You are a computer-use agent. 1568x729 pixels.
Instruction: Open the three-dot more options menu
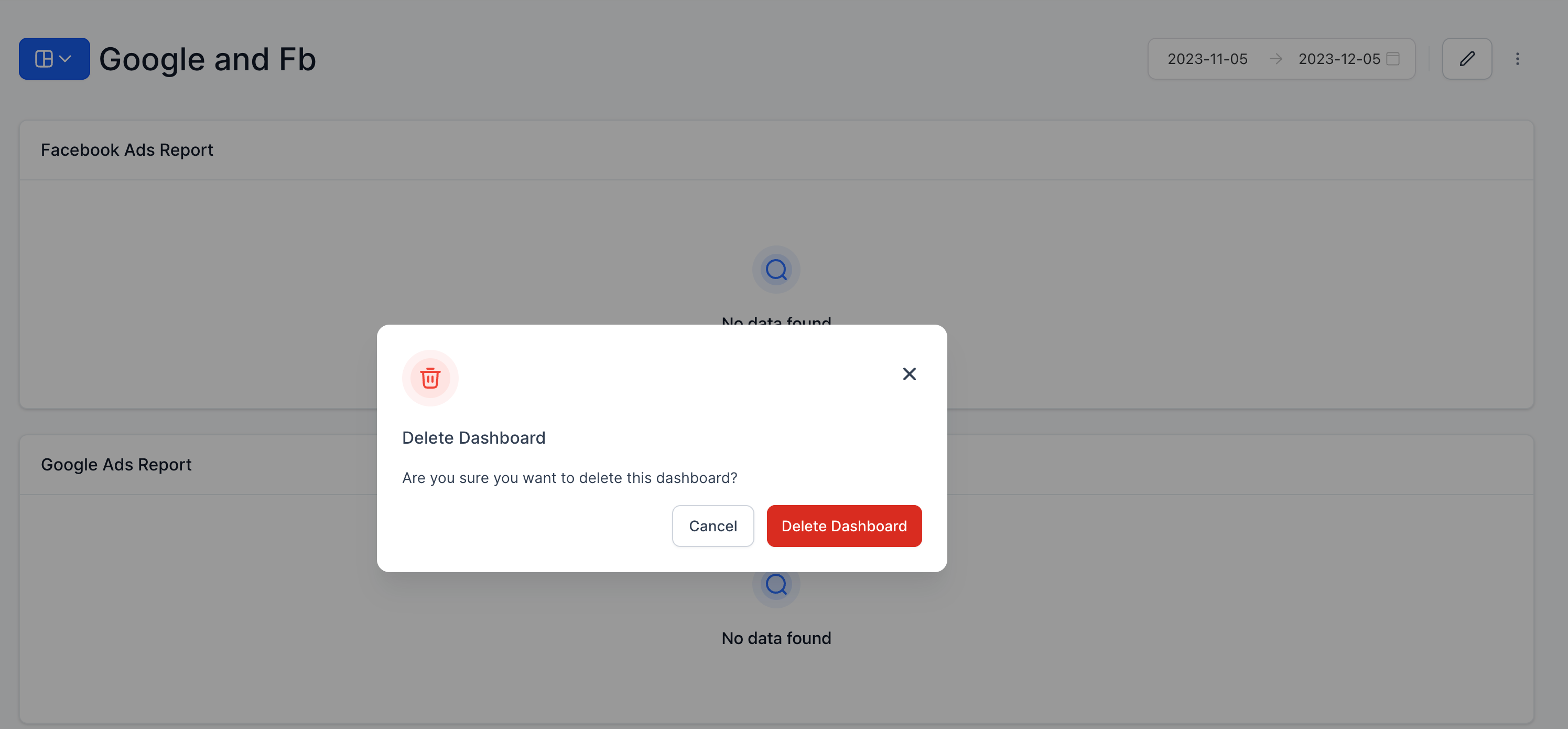pos(1517,58)
